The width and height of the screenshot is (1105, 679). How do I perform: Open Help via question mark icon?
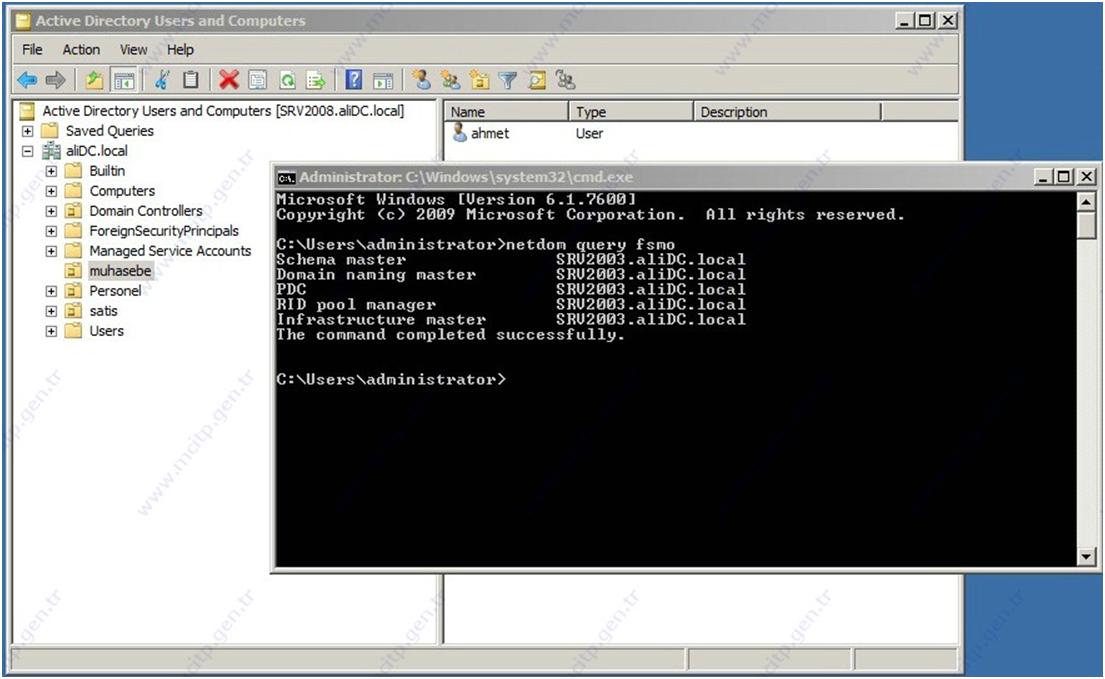[354, 80]
